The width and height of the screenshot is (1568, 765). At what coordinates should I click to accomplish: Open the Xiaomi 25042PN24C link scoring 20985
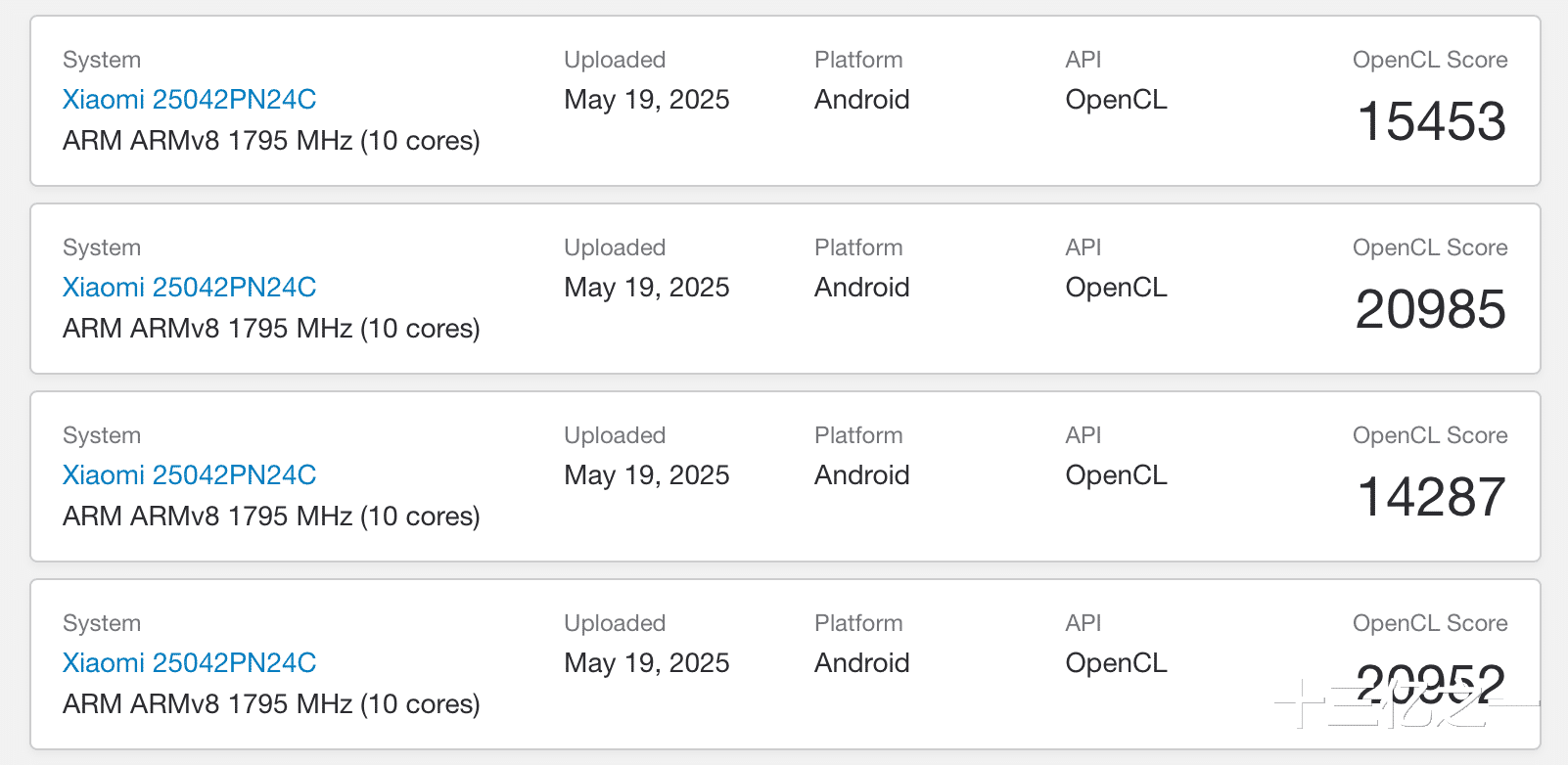[x=189, y=288]
